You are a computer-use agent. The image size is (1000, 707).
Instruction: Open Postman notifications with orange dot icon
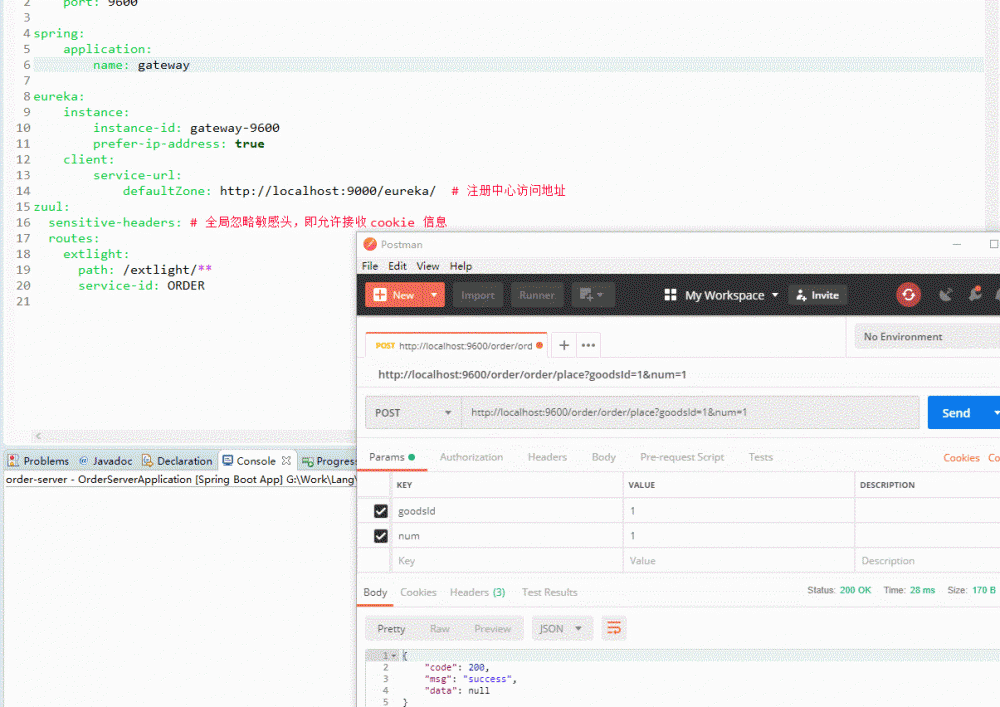pyautogui.click(x=975, y=293)
